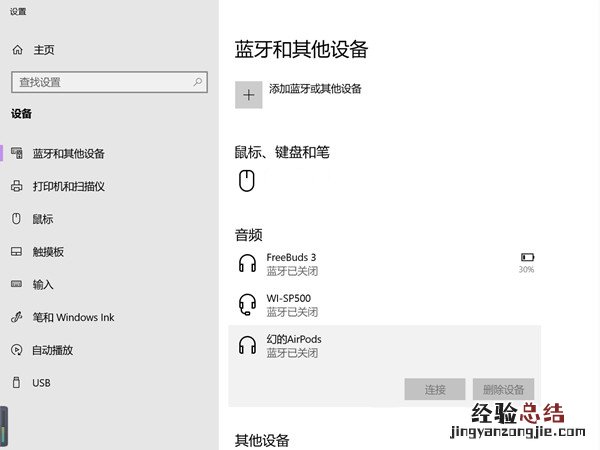The height and width of the screenshot is (450, 600).
Task: Click the FreeBuds 3 battery level icon
Action: 526,258
